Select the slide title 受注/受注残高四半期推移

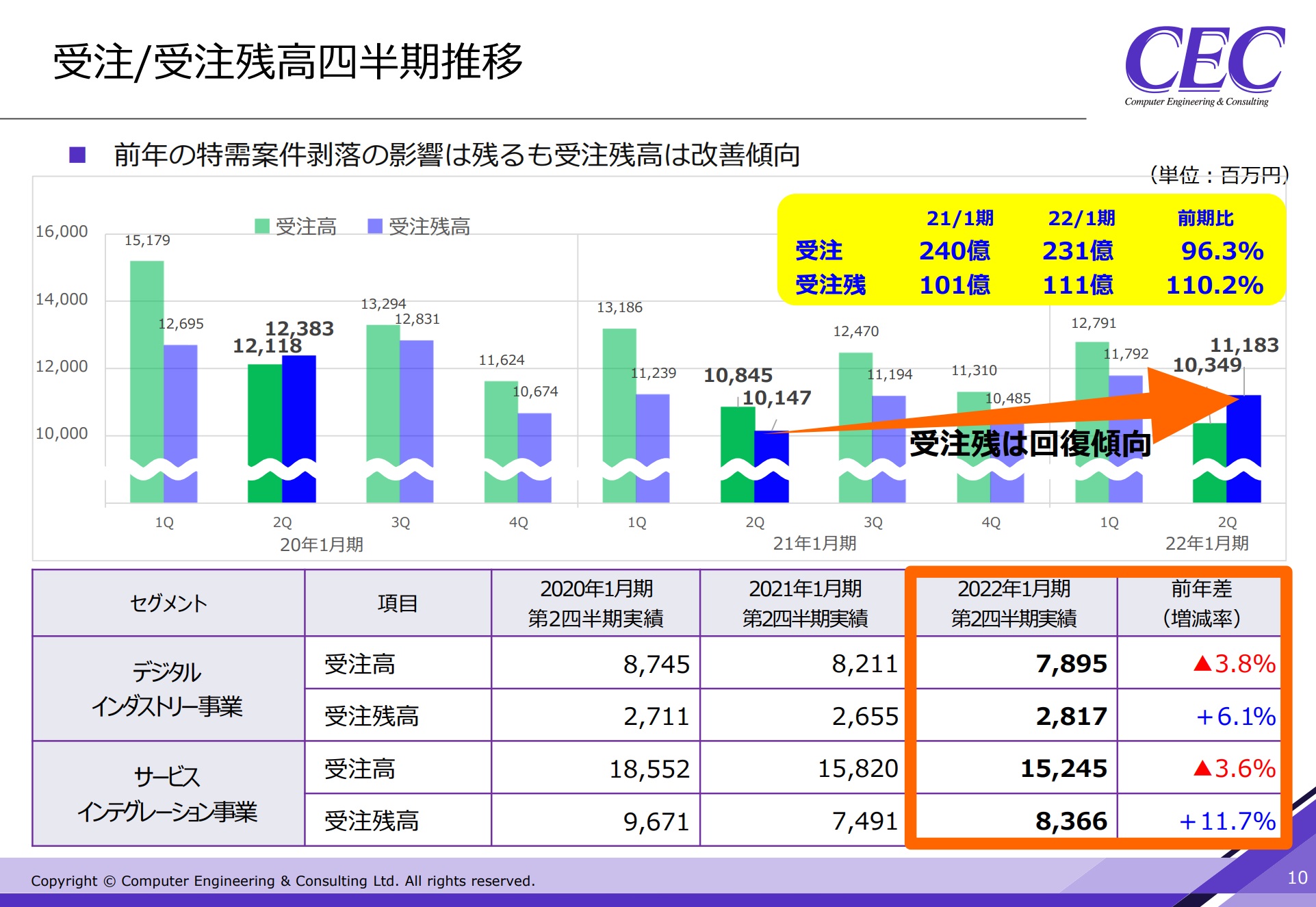coord(288,62)
